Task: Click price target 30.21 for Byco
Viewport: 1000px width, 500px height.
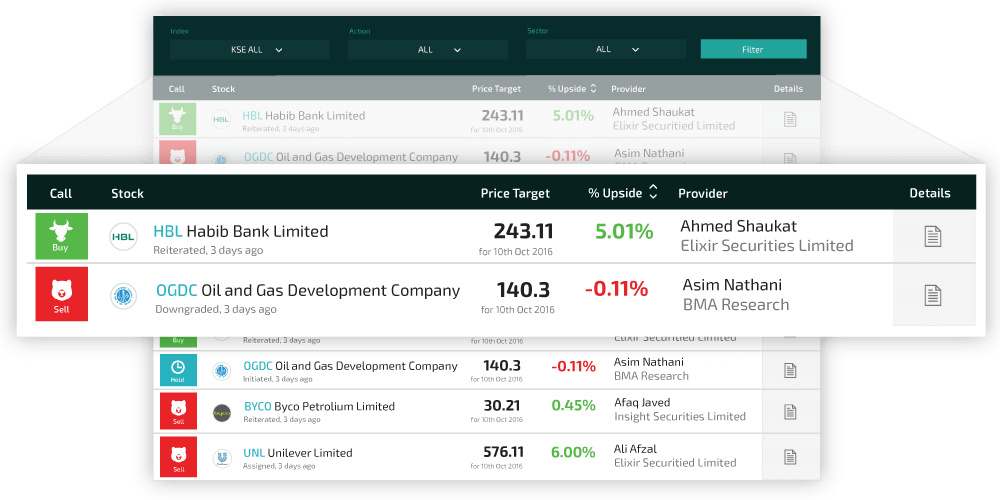Action: [502, 406]
